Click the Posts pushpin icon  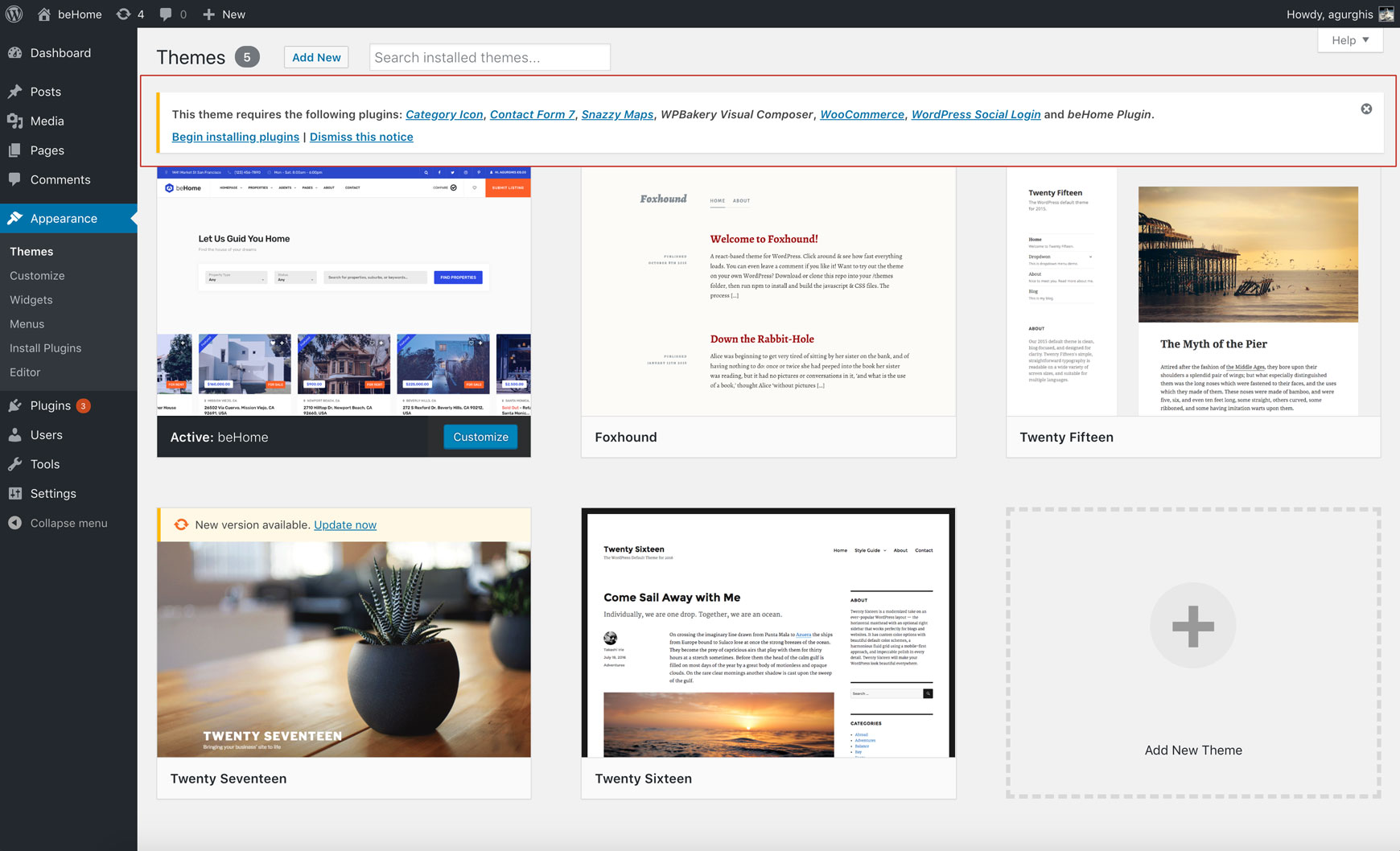(x=15, y=92)
